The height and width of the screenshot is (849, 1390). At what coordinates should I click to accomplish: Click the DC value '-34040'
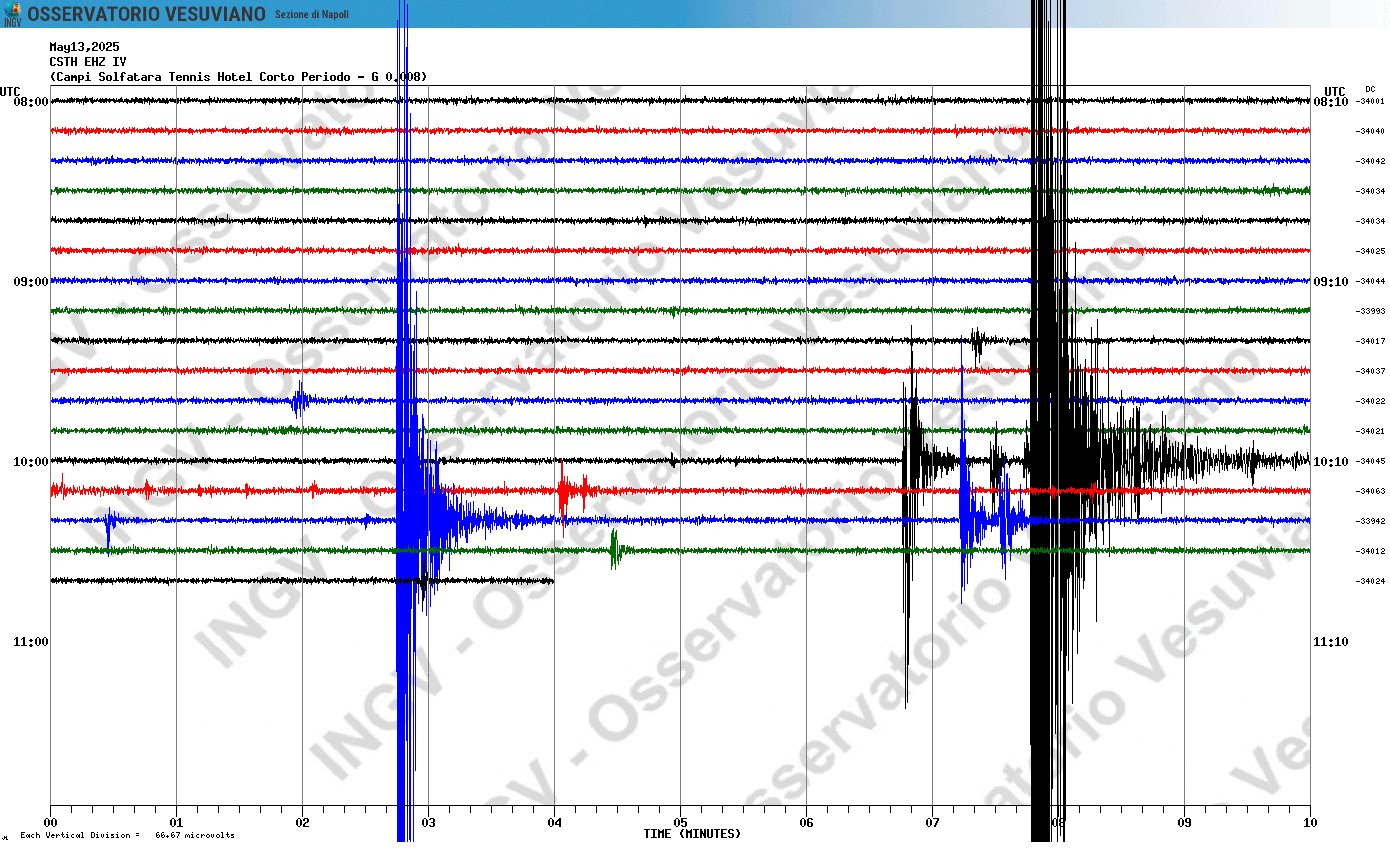pos(1370,132)
